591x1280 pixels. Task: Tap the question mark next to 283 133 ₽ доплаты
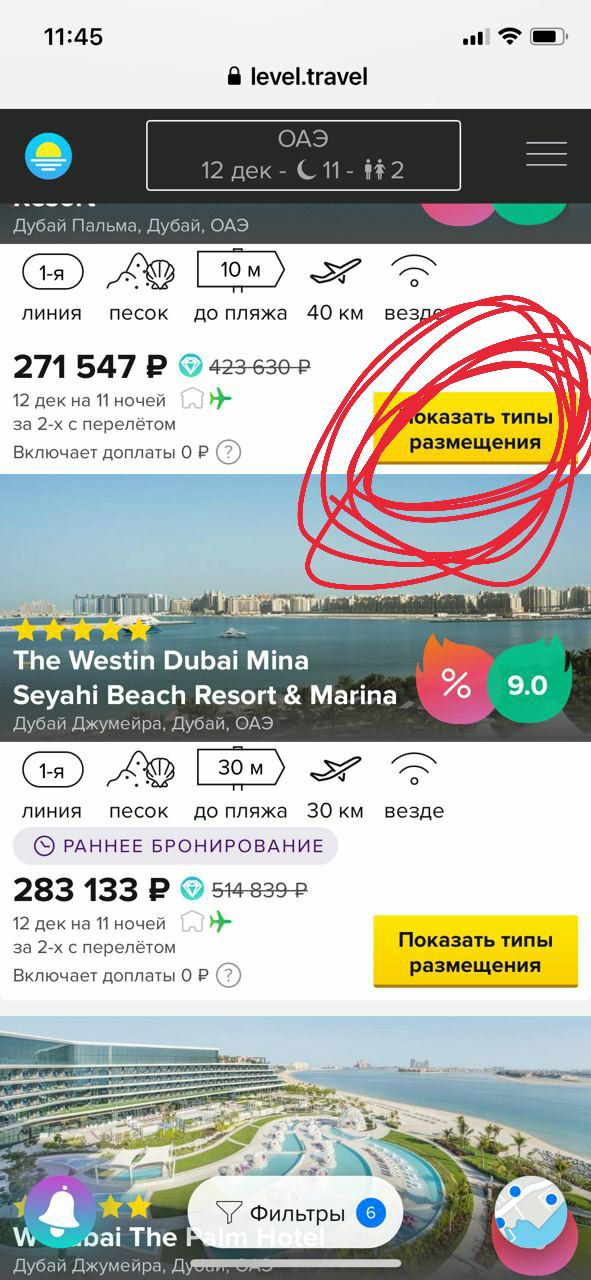(229, 974)
